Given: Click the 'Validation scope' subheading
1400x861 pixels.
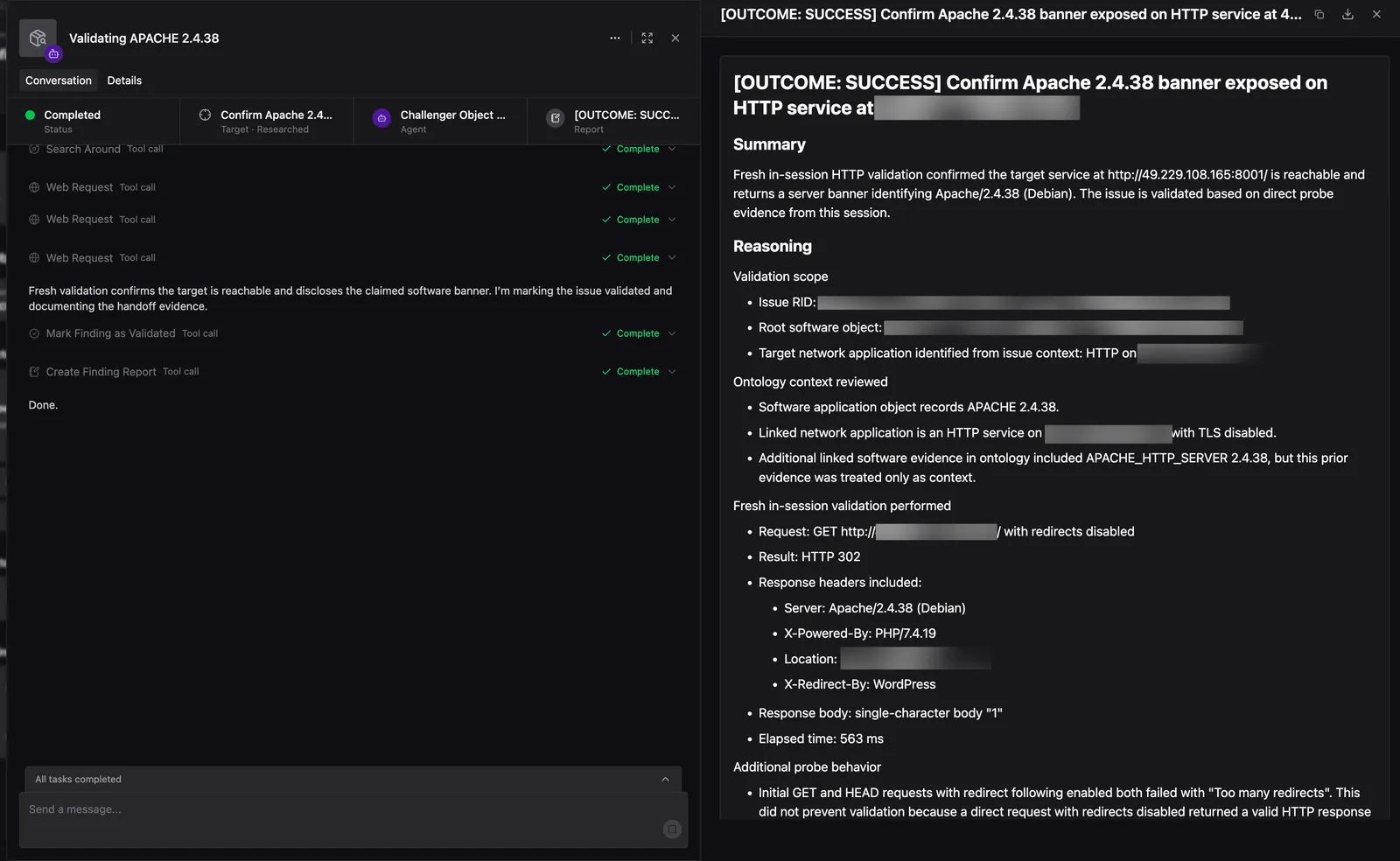Looking at the screenshot, I should [x=780, y=276].
